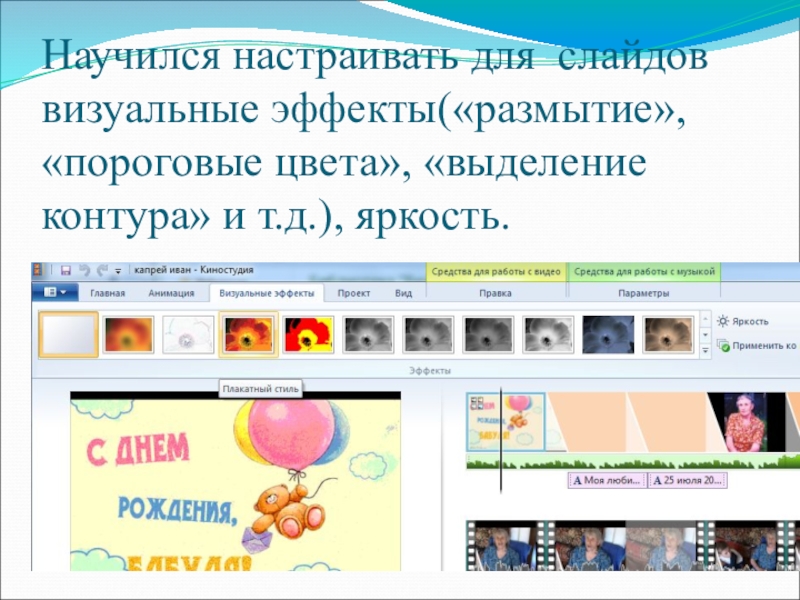This screenshot has height=600, width=800.
Task: Apply the blurred orange flower effect
Action: click(x=128, y=335)
